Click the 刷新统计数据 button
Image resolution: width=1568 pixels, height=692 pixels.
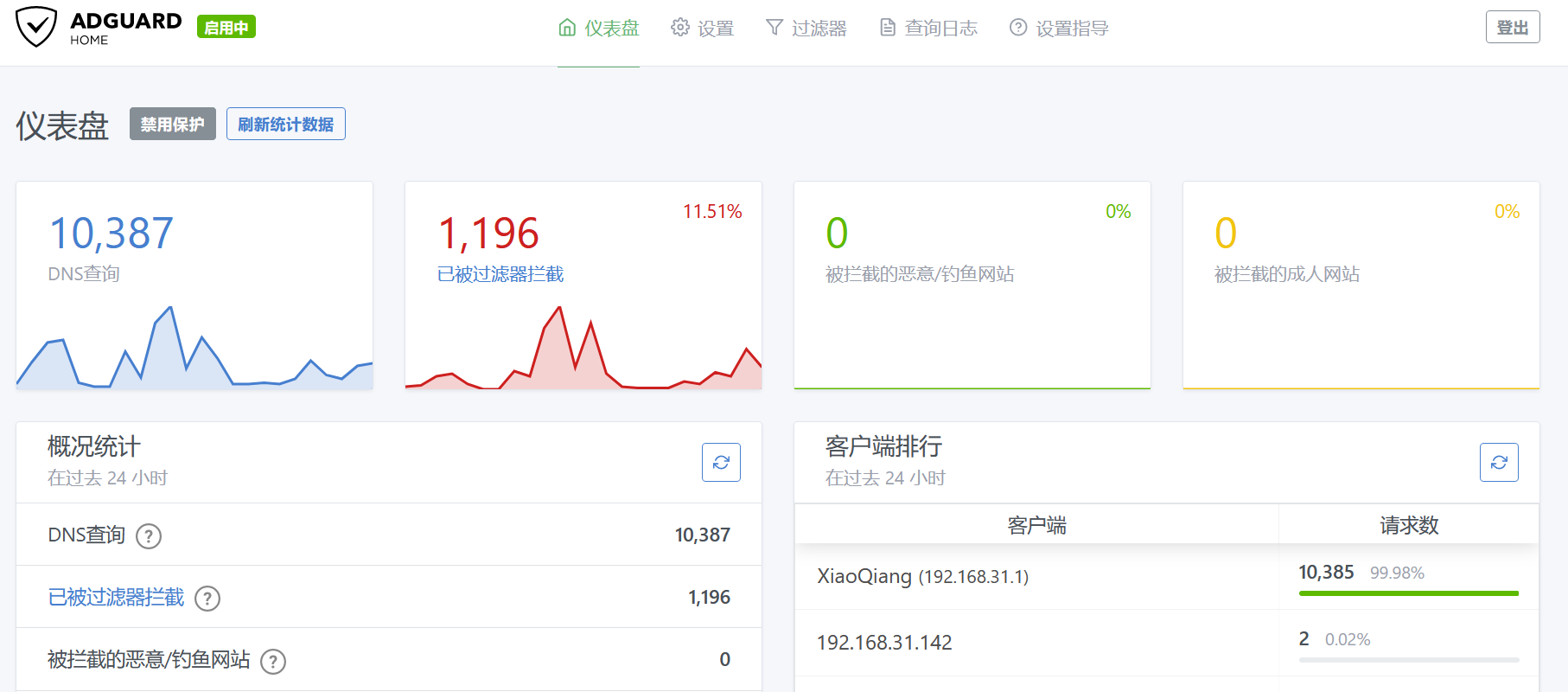(286, 124)
